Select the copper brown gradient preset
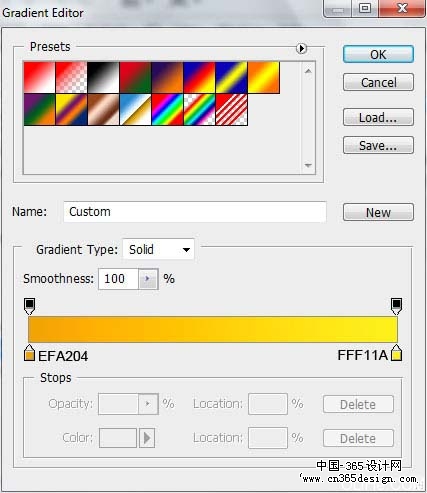This screenshot has height=493, width=427. [x=103, y=109]
